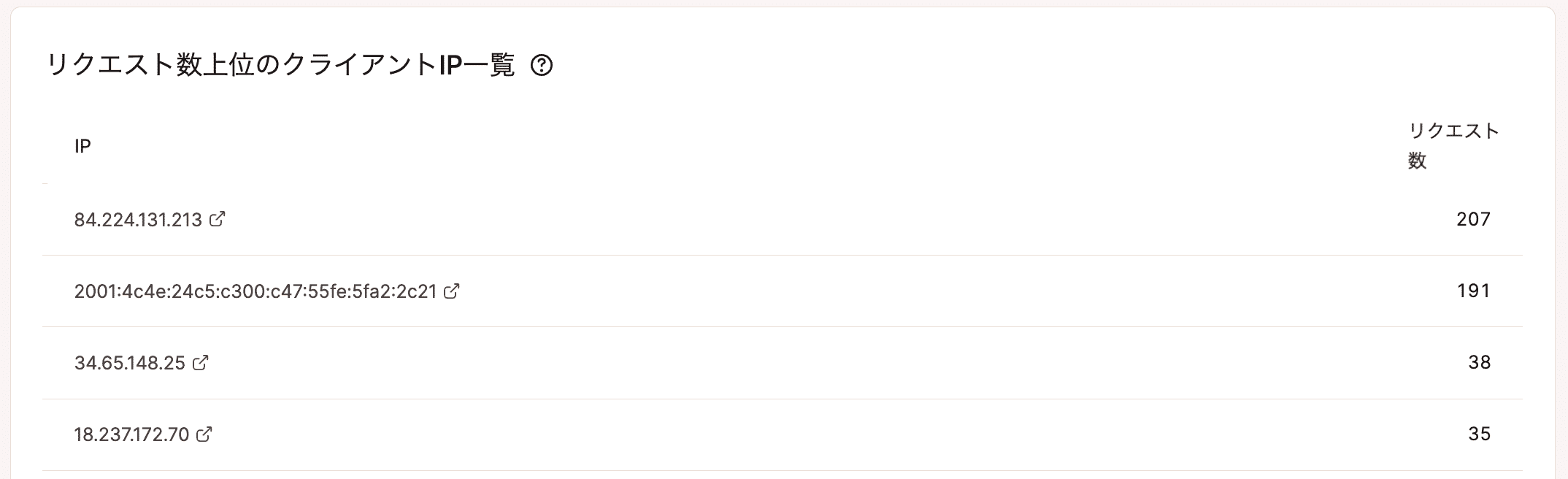Select the request count 191

coord(1473,291)
